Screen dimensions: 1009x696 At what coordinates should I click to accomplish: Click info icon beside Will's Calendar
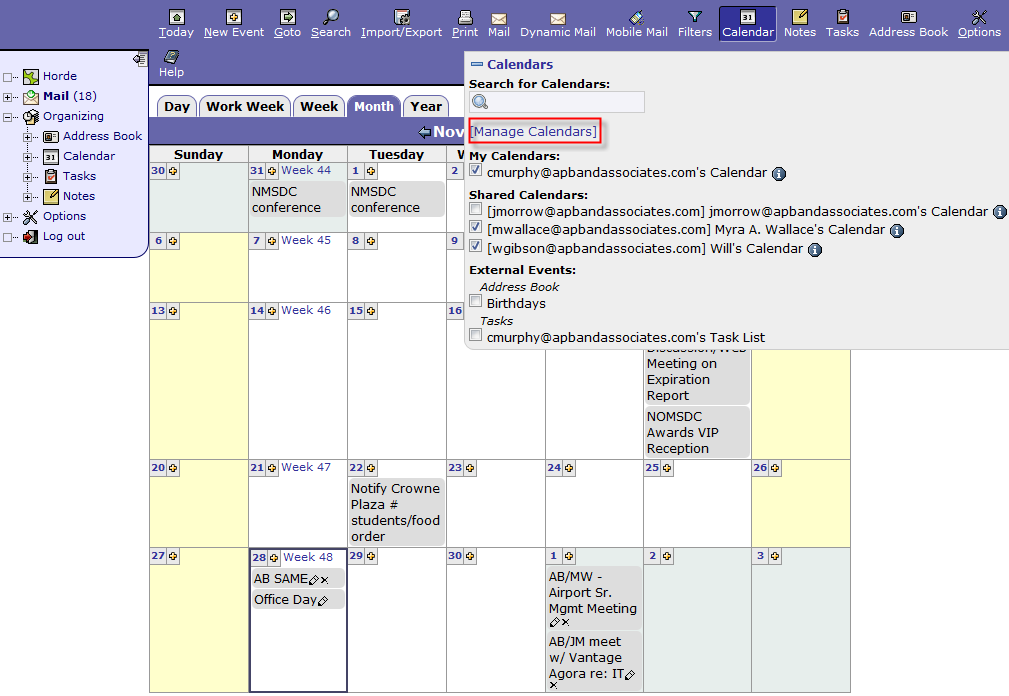coord(815,249)
